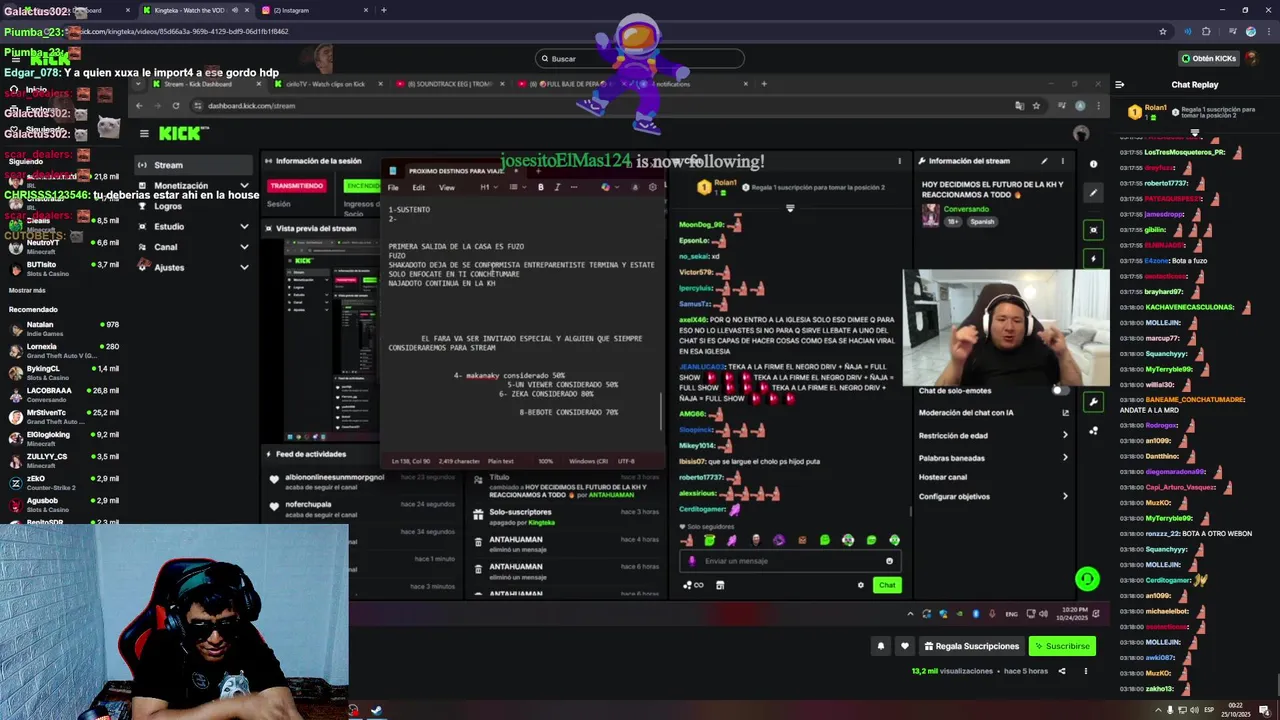Open the list style dropdown in Notepad
Viewport: 1280px width, 720px height.
[x=516, y=187]
